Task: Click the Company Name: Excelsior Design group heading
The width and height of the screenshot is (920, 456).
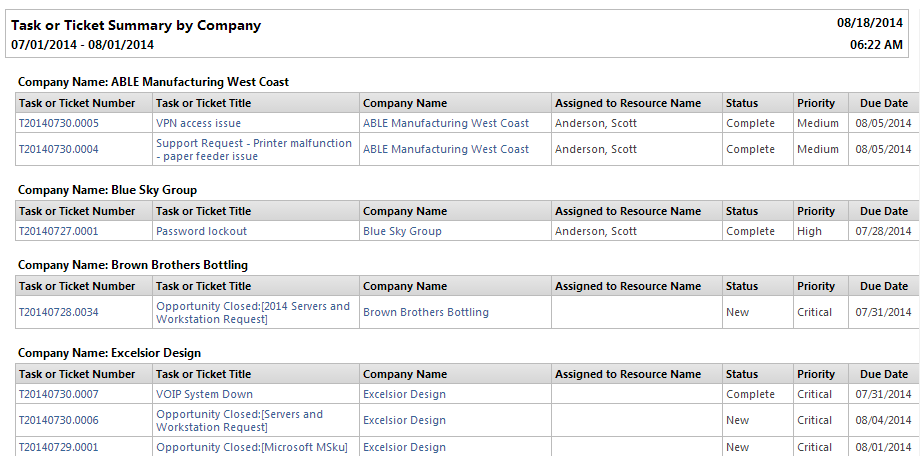Action: pyautogui.click(x=110, y=353)
